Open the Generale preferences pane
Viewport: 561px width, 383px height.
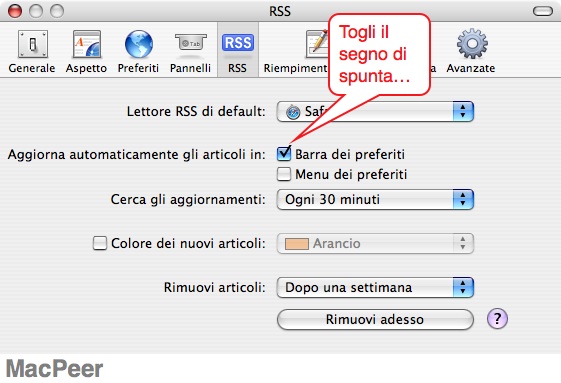point(32,52)
